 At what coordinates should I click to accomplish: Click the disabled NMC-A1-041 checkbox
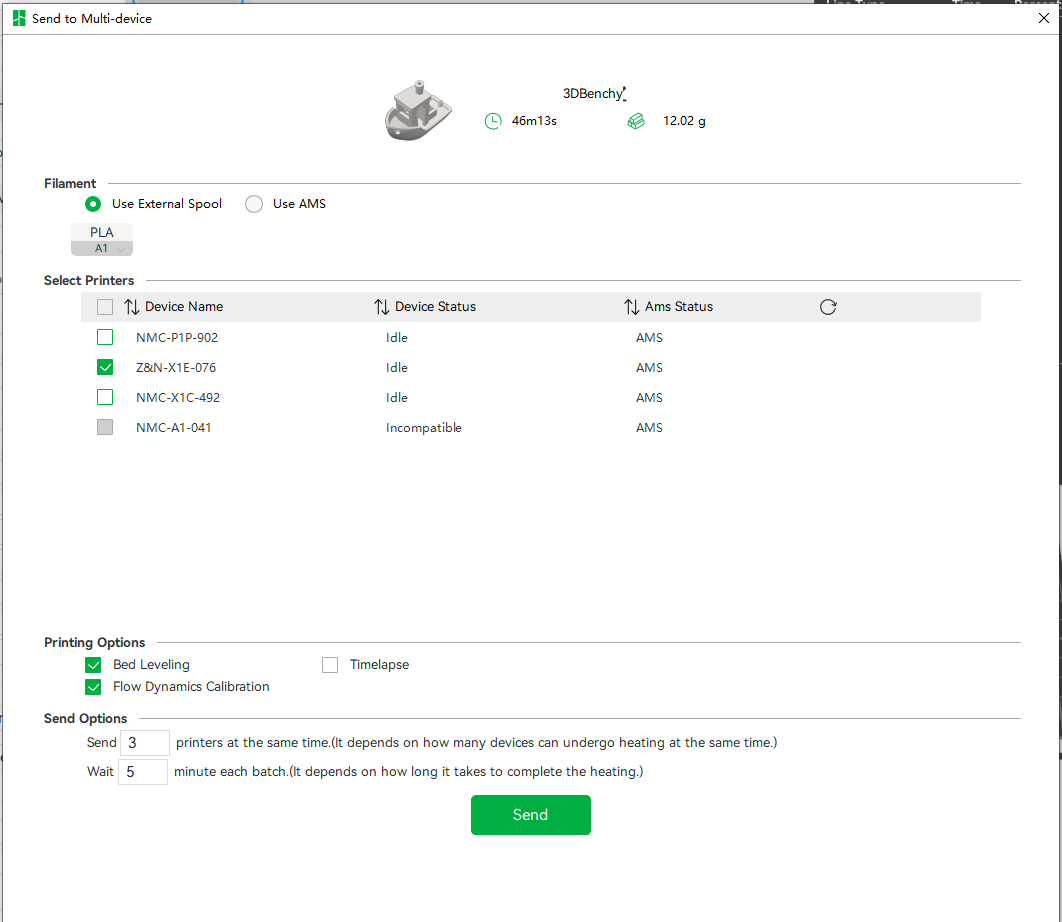(x=105, y=427)
